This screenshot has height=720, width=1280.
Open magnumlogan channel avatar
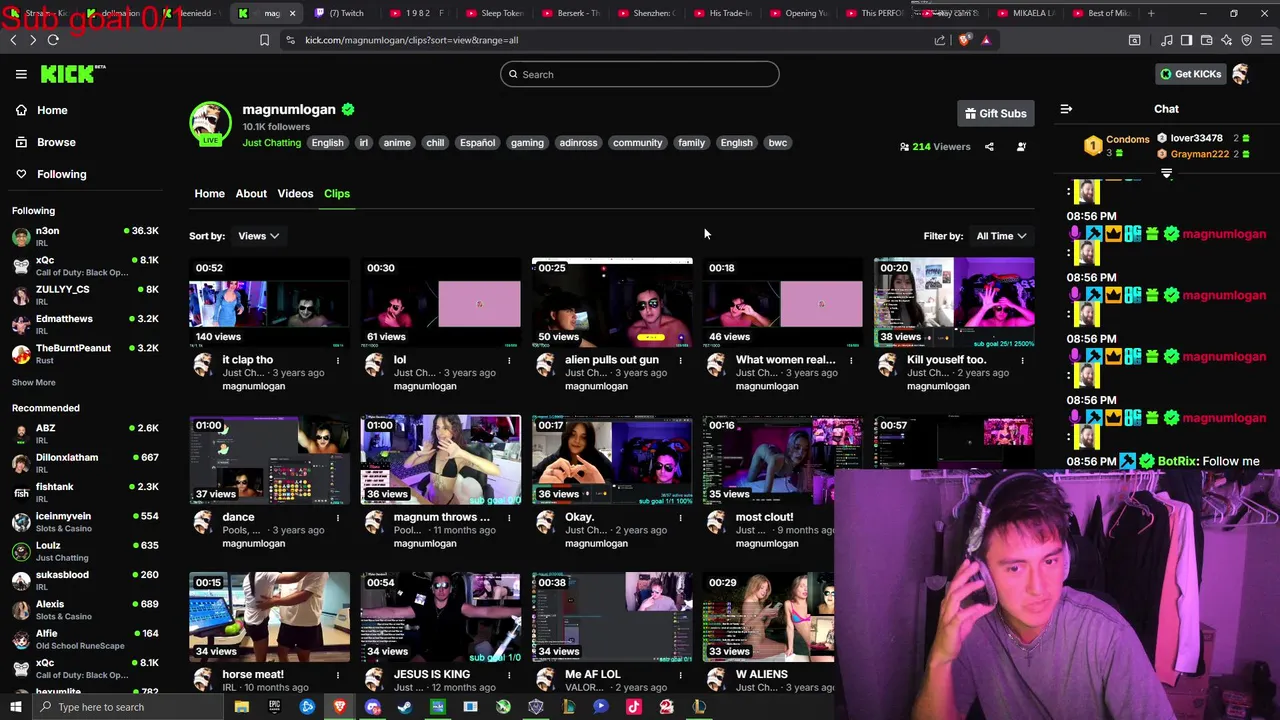(x=211, y=122)
